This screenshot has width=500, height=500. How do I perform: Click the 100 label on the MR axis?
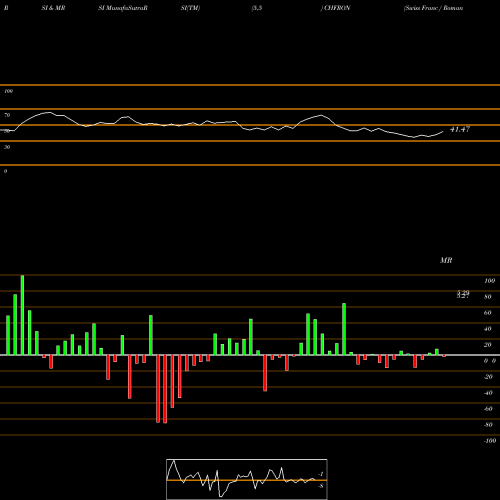click(x=489, y=281)
